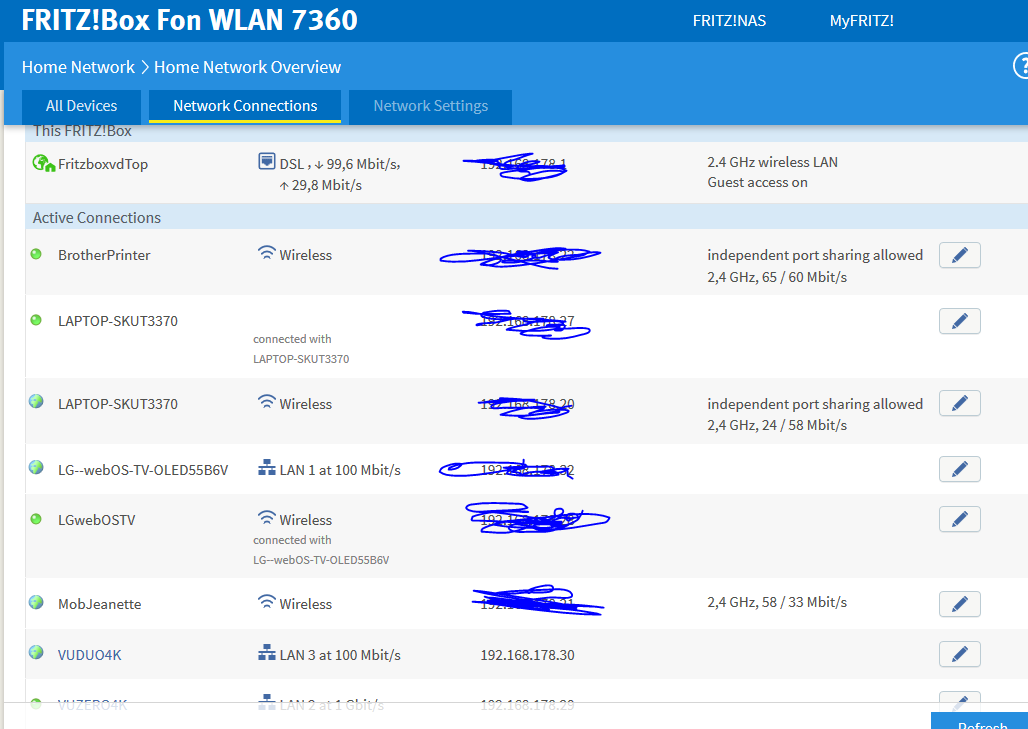Open pencil editor for the LAPTOP-SKUT3370 'connected with' row

click(x=960, y=321)
